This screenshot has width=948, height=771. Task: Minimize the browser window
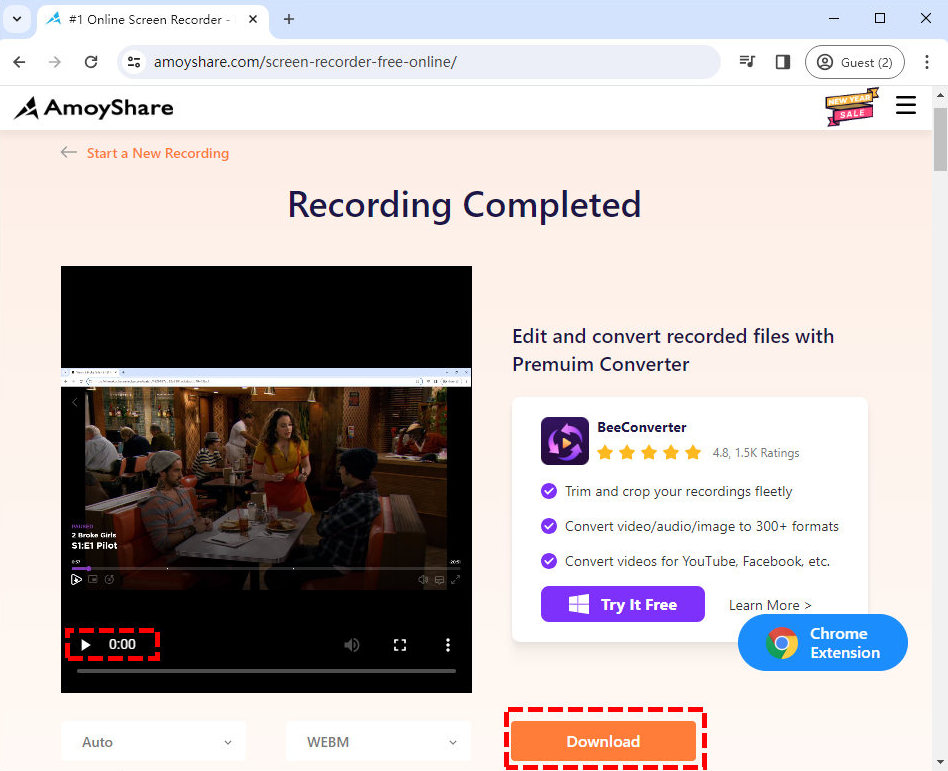tap(834, 19)
